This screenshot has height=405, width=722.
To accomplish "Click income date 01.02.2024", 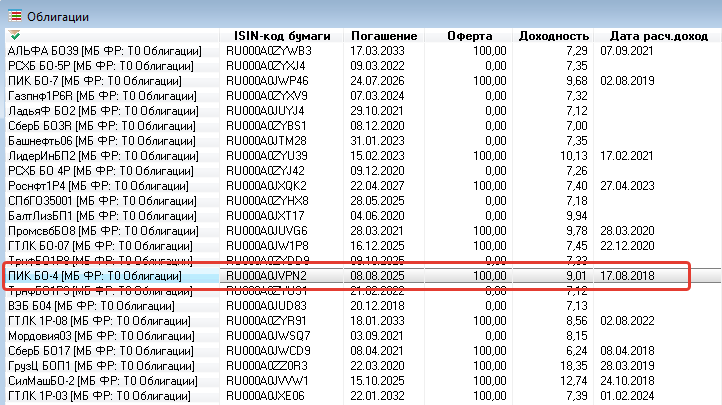I will [x=627, y=395].
